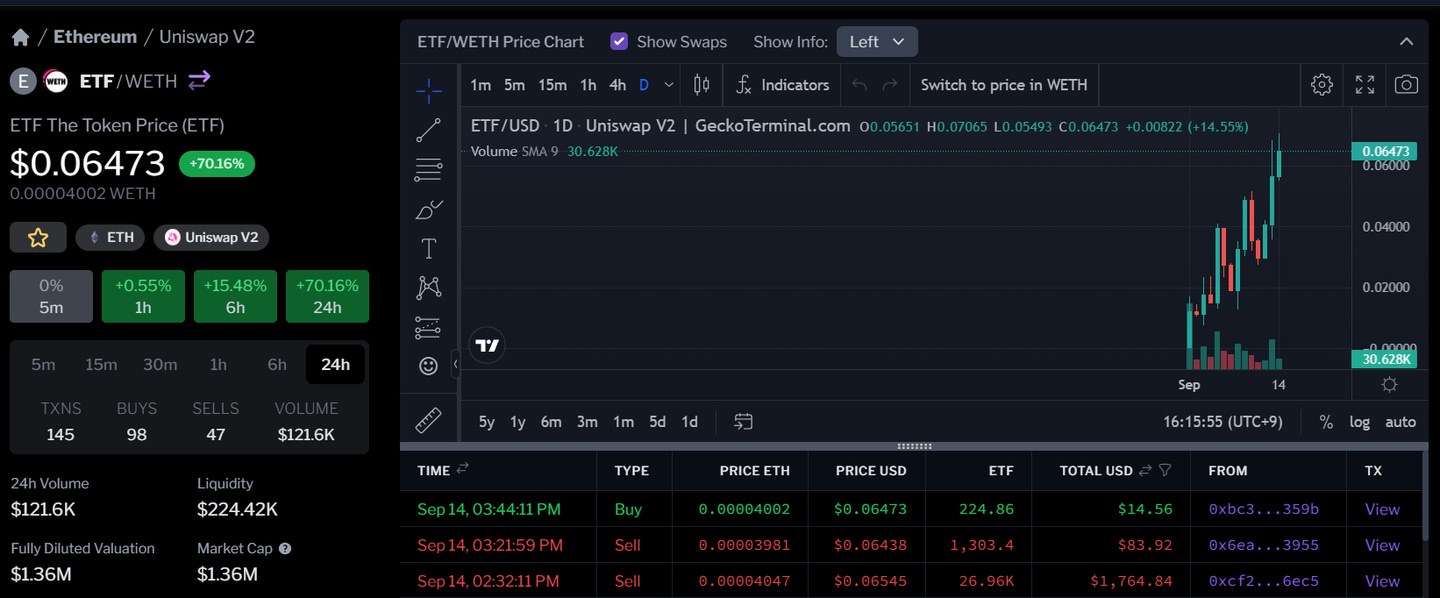Switch the stats period to 6h
This screenshot has height=598, width=1440.
tap(277, 364)
